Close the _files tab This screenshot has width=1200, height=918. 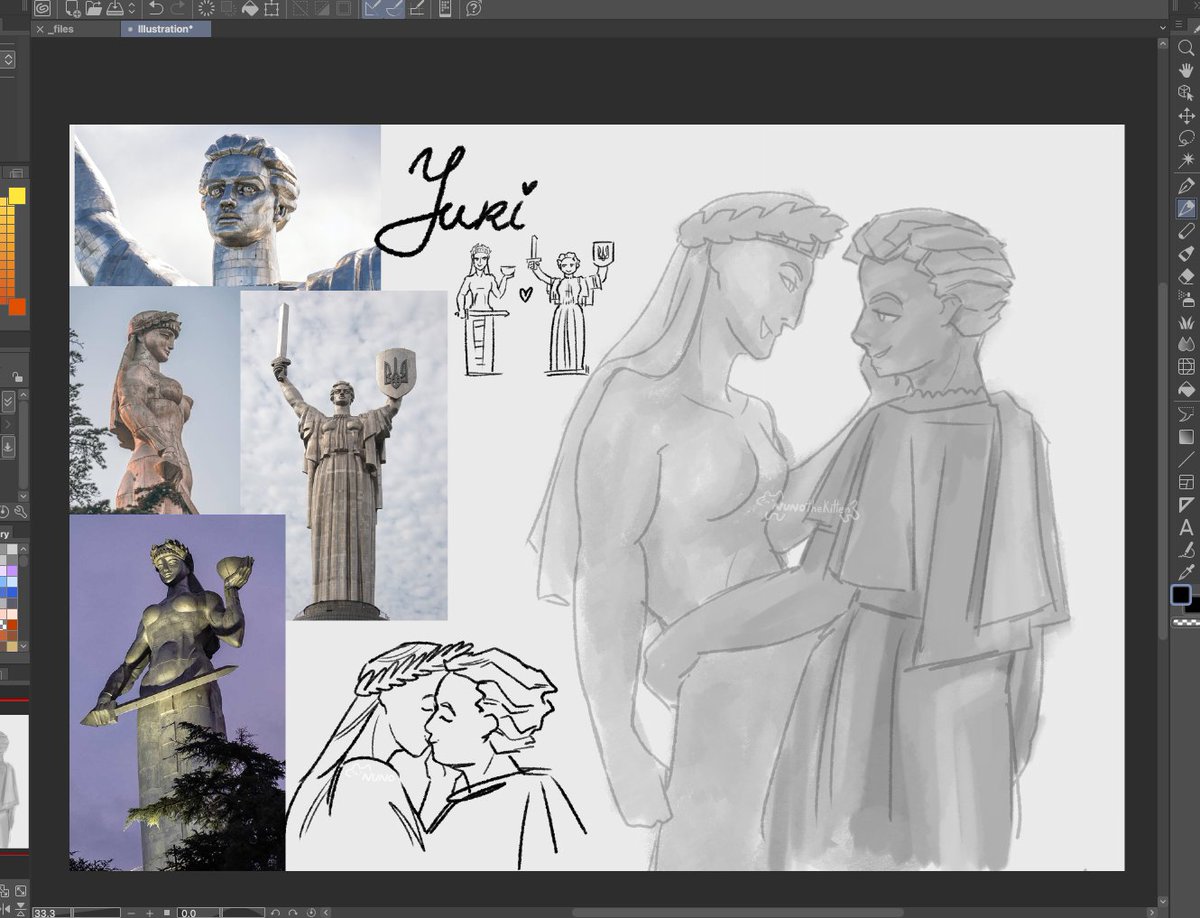click(x=40, y=29)
